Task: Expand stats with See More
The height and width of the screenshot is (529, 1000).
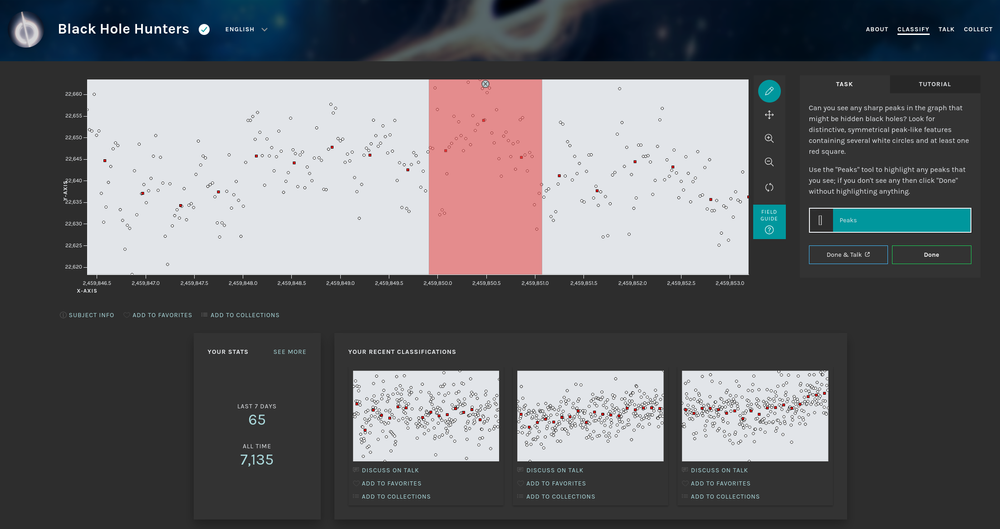Action: click(290, 352)
